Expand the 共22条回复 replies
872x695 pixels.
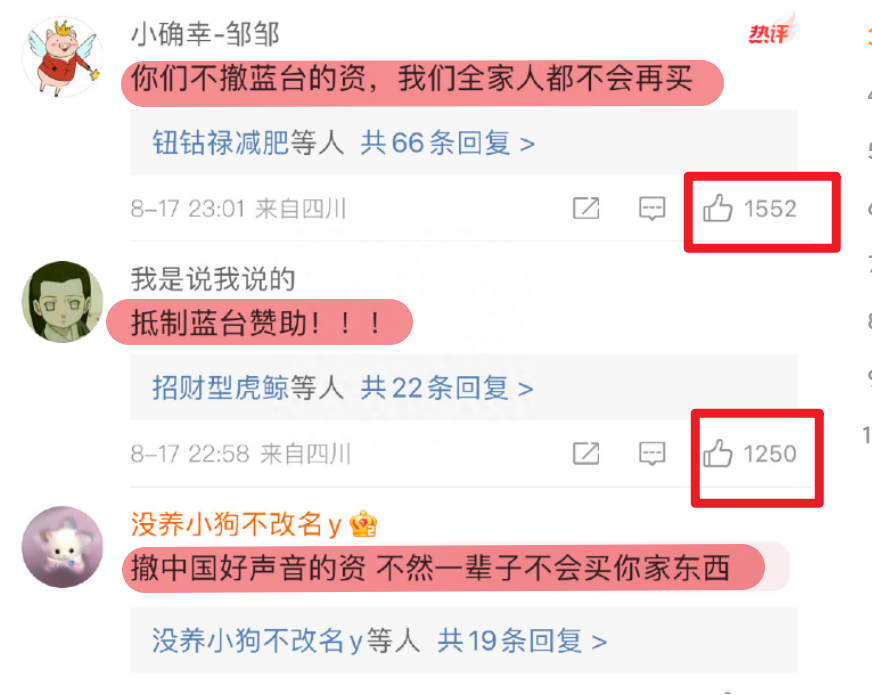pos(447,388)
